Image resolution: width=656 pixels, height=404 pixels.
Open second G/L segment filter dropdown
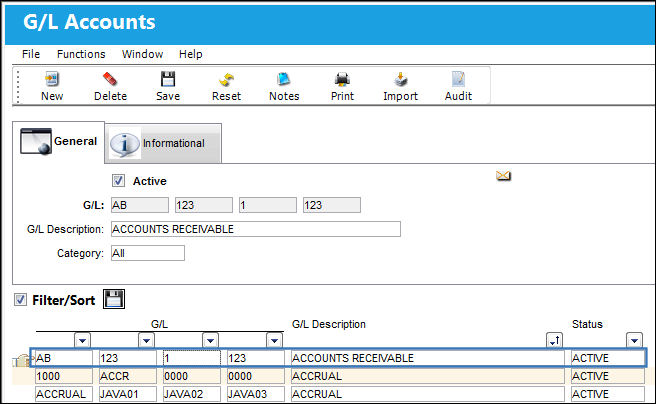(146, 340)
